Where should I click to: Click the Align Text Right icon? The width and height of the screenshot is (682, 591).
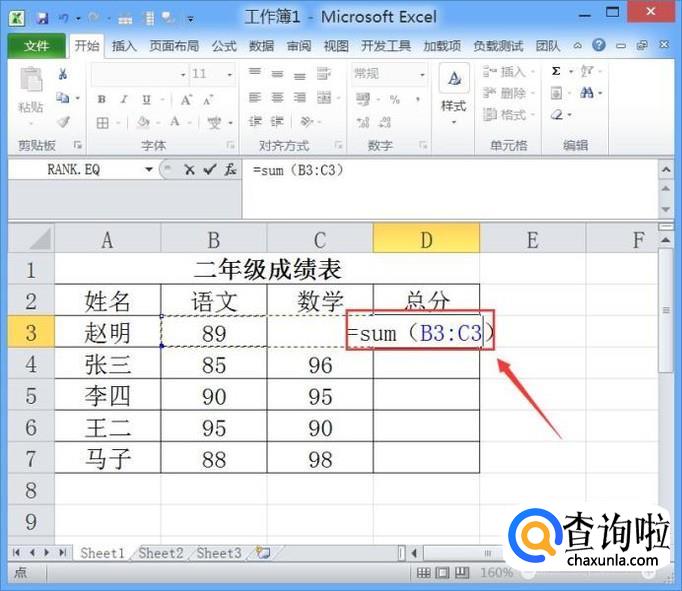300,97
